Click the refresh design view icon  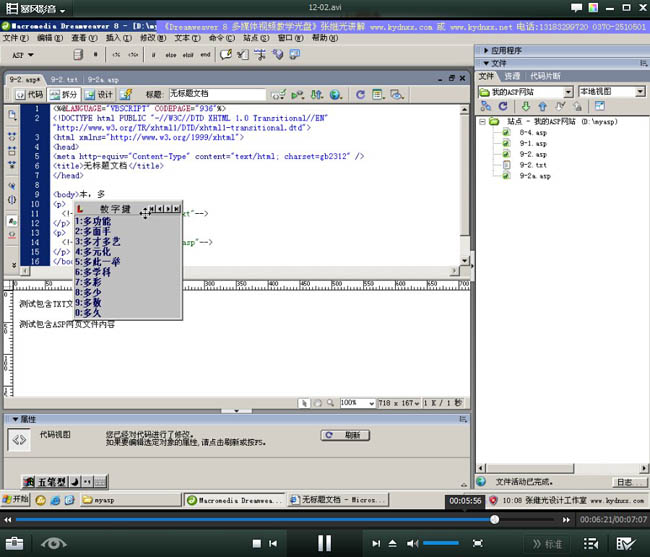coord(360,95)
